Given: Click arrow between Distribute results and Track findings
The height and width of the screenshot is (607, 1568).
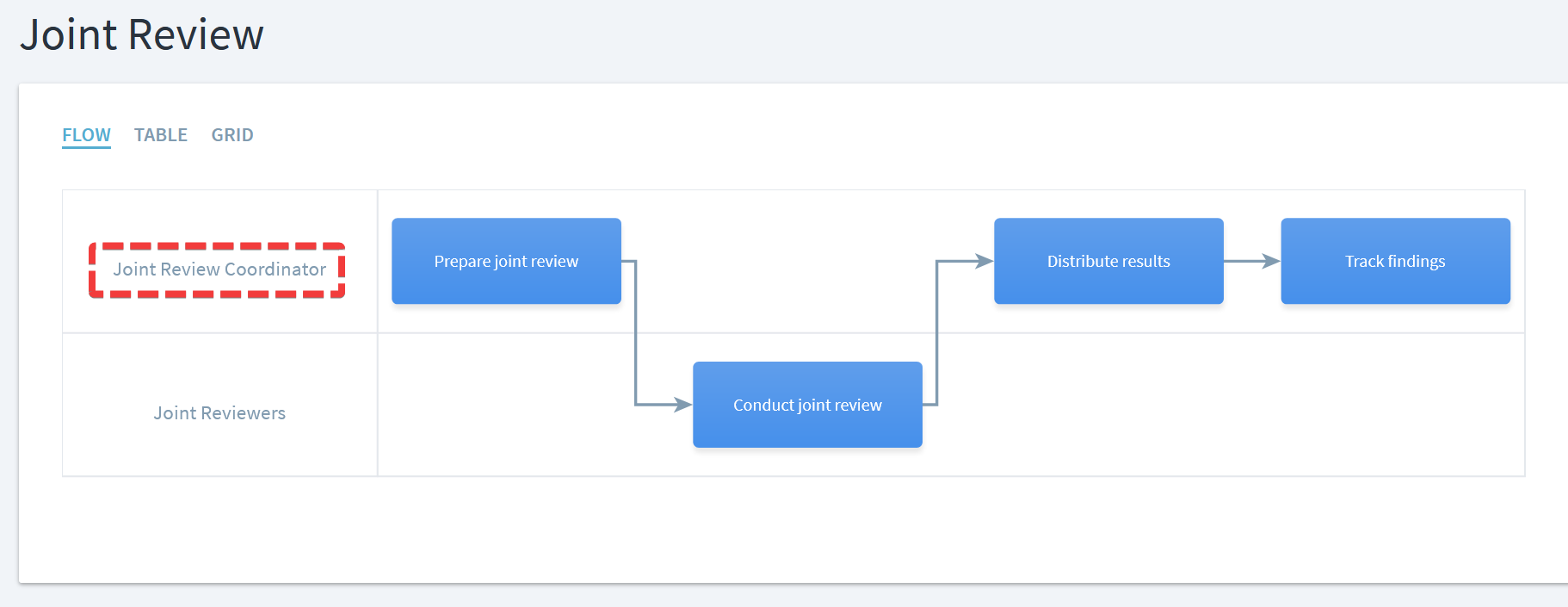Looking at the screenshot, I should point(1250,261).
